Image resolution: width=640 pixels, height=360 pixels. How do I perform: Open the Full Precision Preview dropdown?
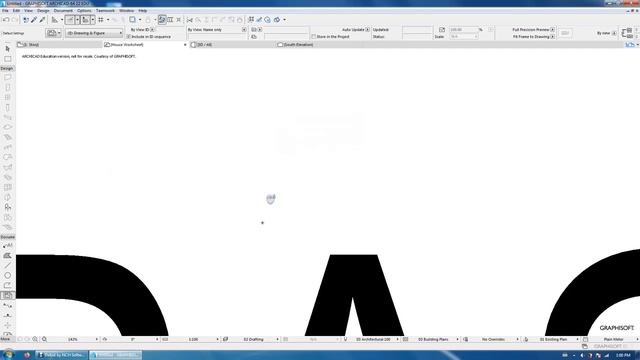552,30
